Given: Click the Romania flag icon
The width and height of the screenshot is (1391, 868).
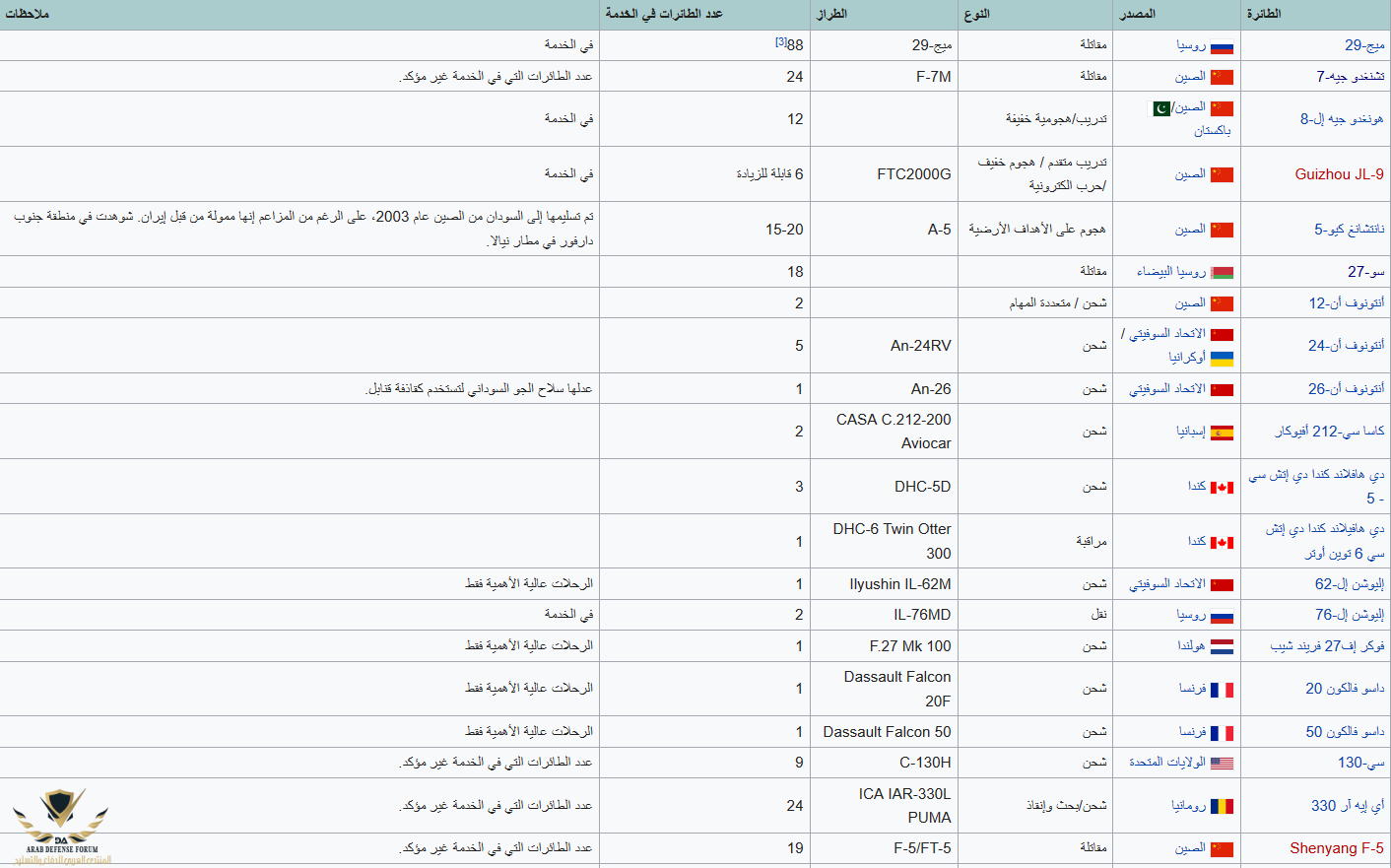Looking at the screenshot, I should [1222, 807].
